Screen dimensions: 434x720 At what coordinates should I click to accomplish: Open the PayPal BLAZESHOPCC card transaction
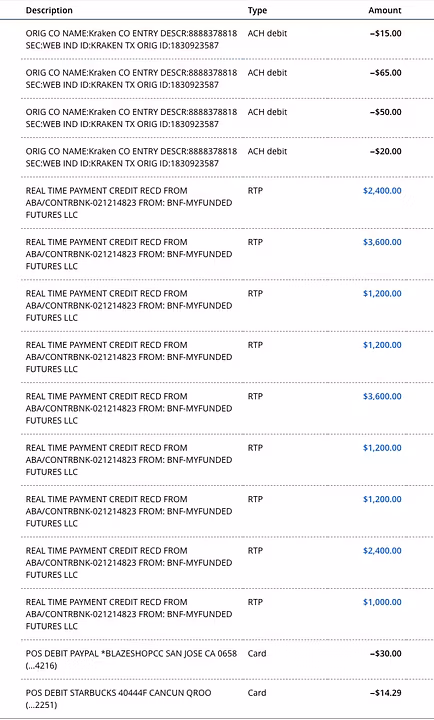click(x=217, y=659)
